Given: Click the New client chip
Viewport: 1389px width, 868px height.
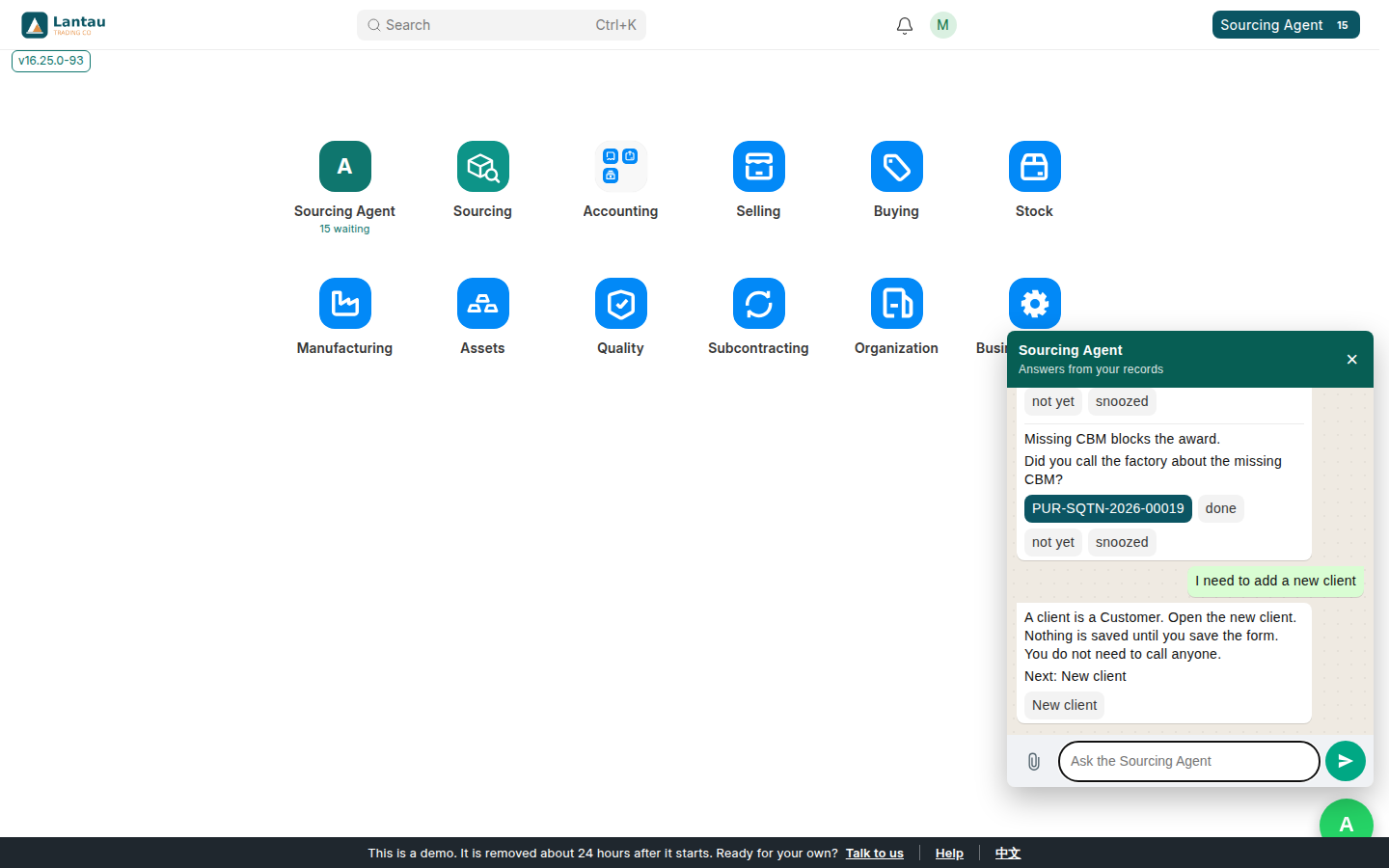Looking at the screenshot, I should (x=1064, y=705).
